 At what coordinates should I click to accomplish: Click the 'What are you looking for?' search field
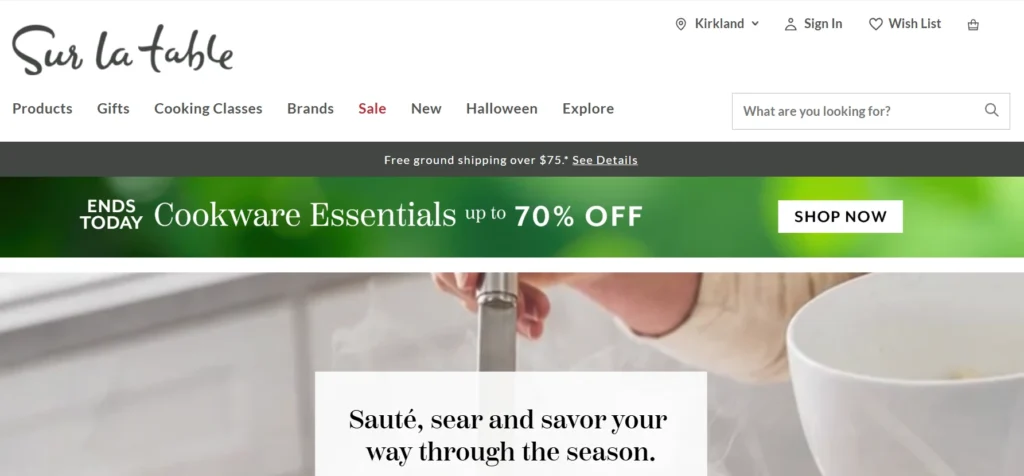point(871,111)
